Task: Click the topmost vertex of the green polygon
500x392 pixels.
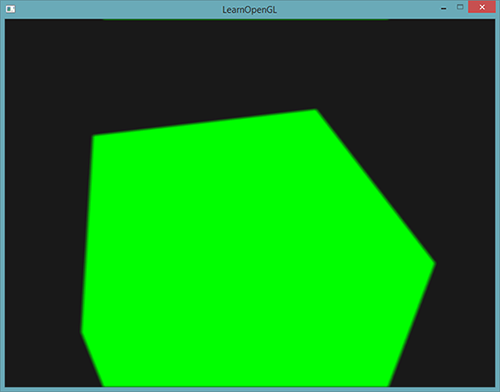Action: [315, 110]
